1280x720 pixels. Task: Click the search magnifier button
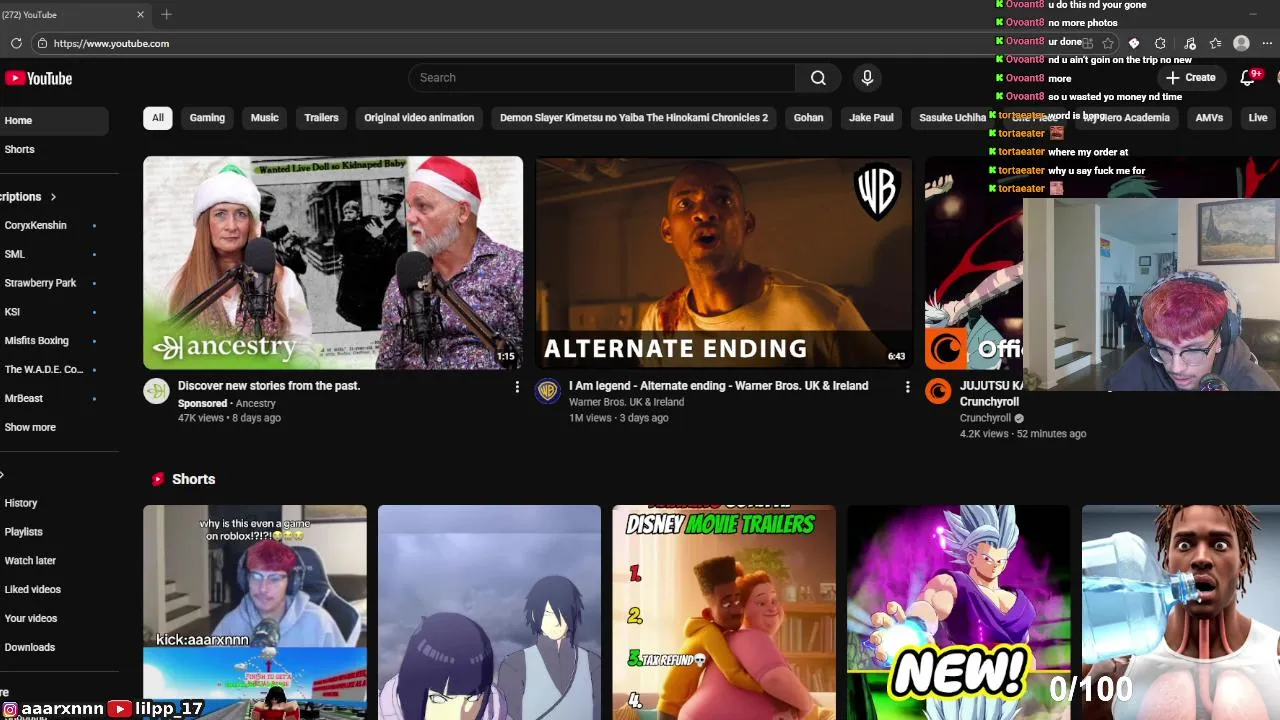click(818, 78)
